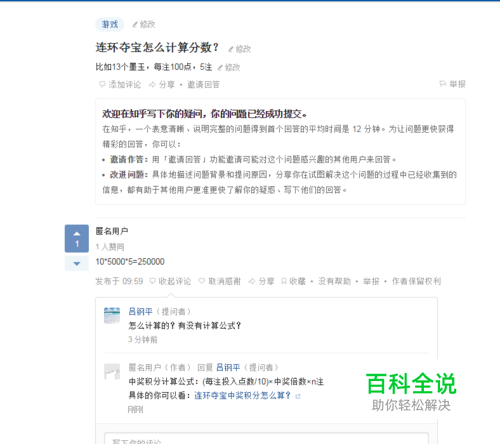This screenshot has height=444, width=500.
Task: Toggle 取消感谢 on the answer
Action: [x=220, y=281]
